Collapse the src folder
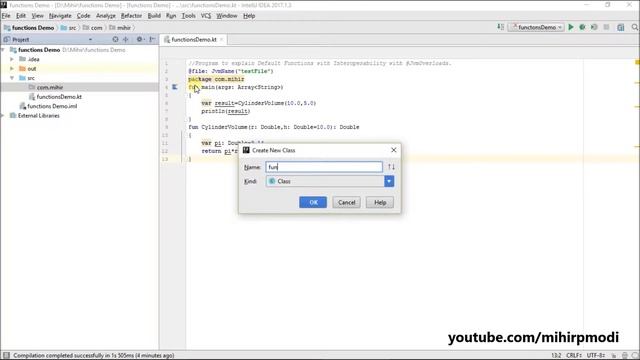 pos(12,78)
